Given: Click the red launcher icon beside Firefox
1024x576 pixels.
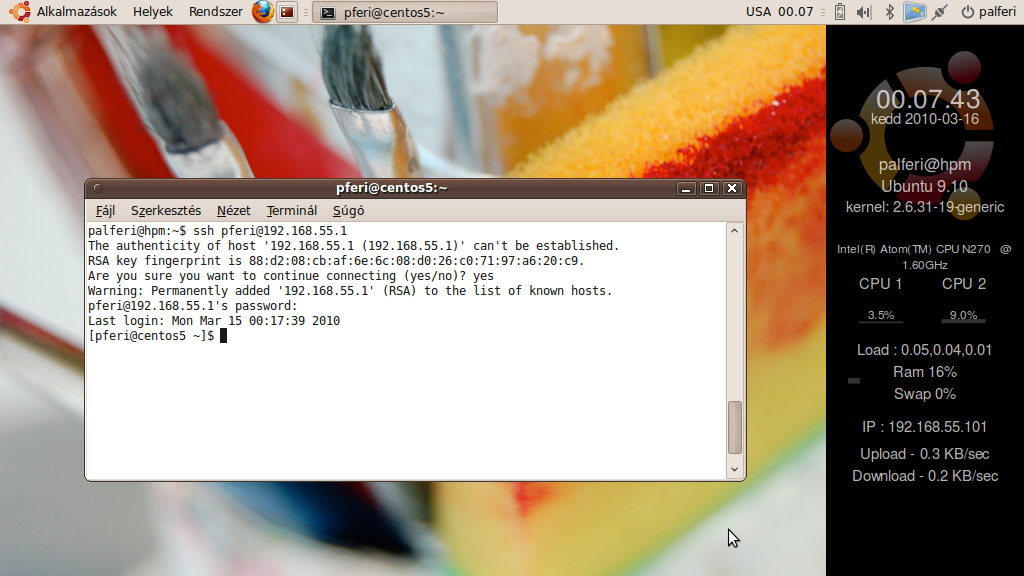Looking at the screenshot, I should pos(287,12).
